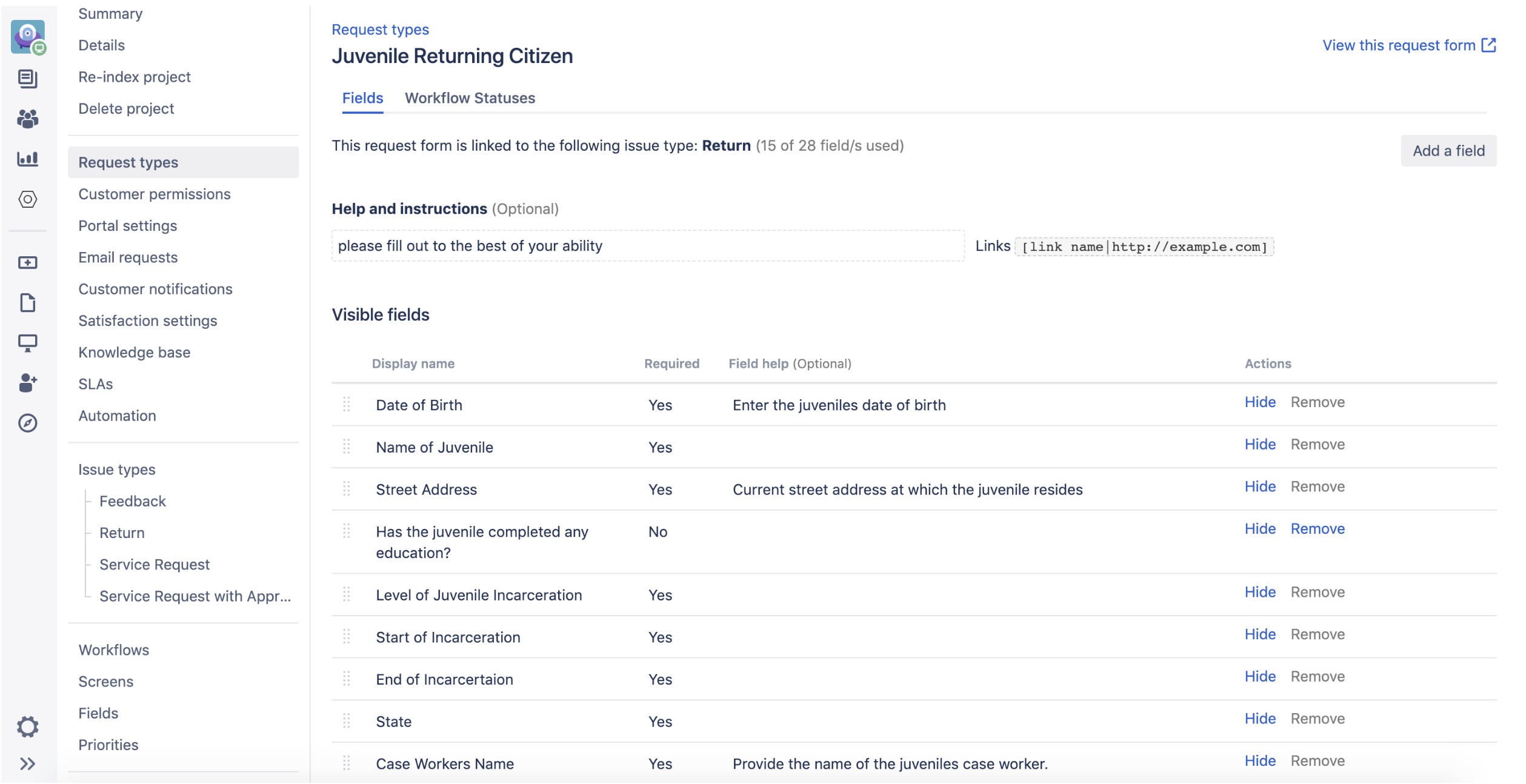Click the Invite team add-person icon
The width and height of the screenshot is (1526, 784).
point(28,383)
